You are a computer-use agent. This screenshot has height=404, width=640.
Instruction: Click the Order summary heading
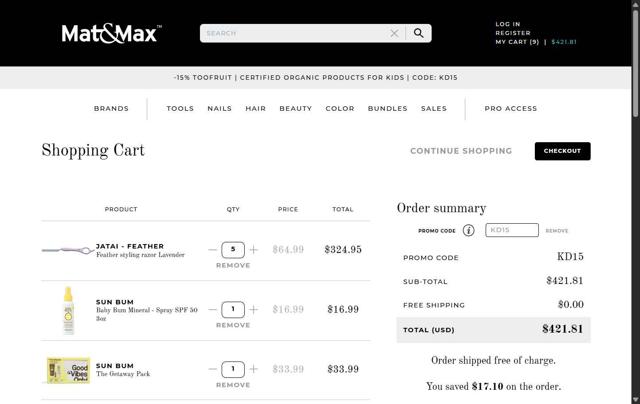pos(441,208)
